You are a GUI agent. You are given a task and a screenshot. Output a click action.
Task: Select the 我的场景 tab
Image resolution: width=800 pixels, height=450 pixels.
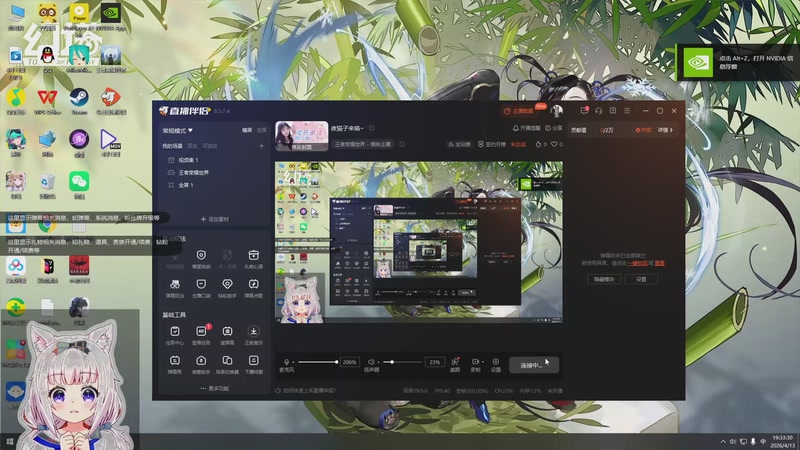tap(172, 146)
